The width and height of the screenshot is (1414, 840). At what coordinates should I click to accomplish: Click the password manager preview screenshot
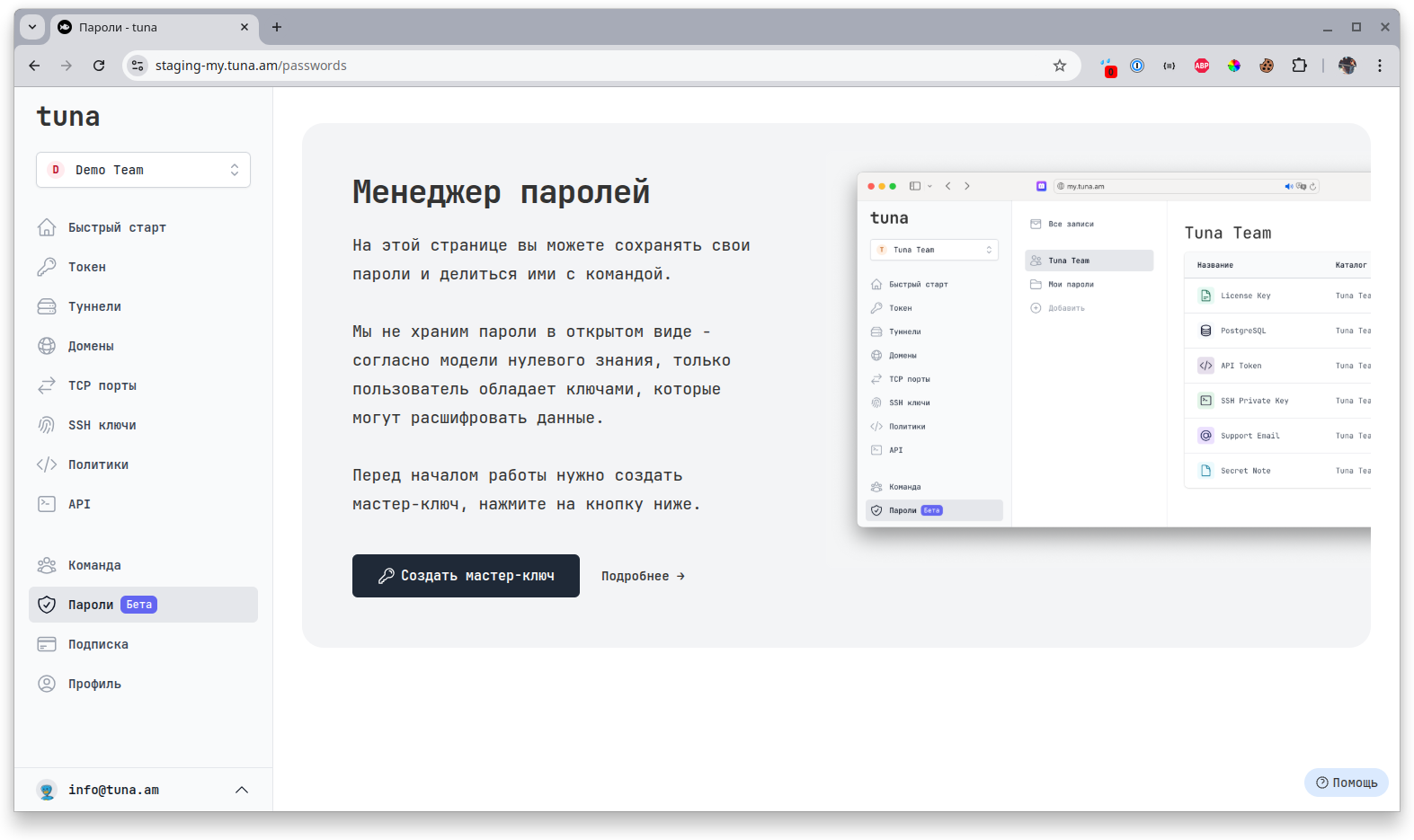1114,349
